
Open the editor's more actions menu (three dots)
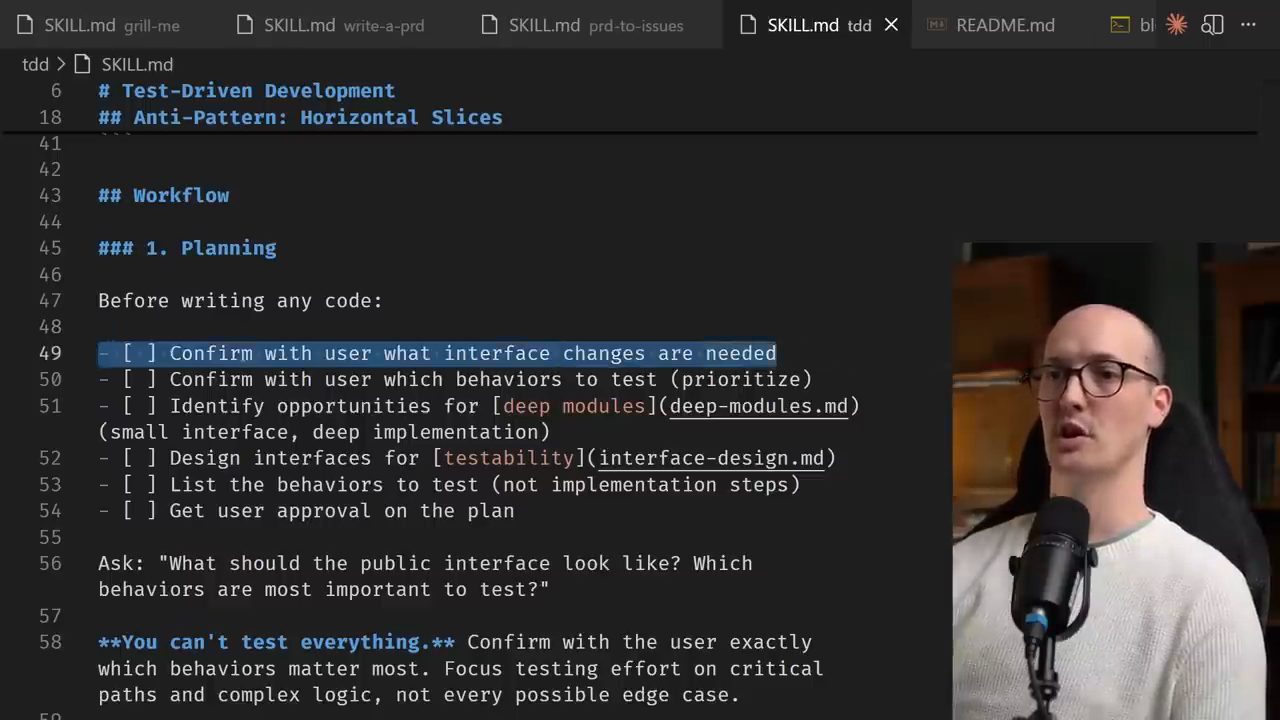(1248, 25)
